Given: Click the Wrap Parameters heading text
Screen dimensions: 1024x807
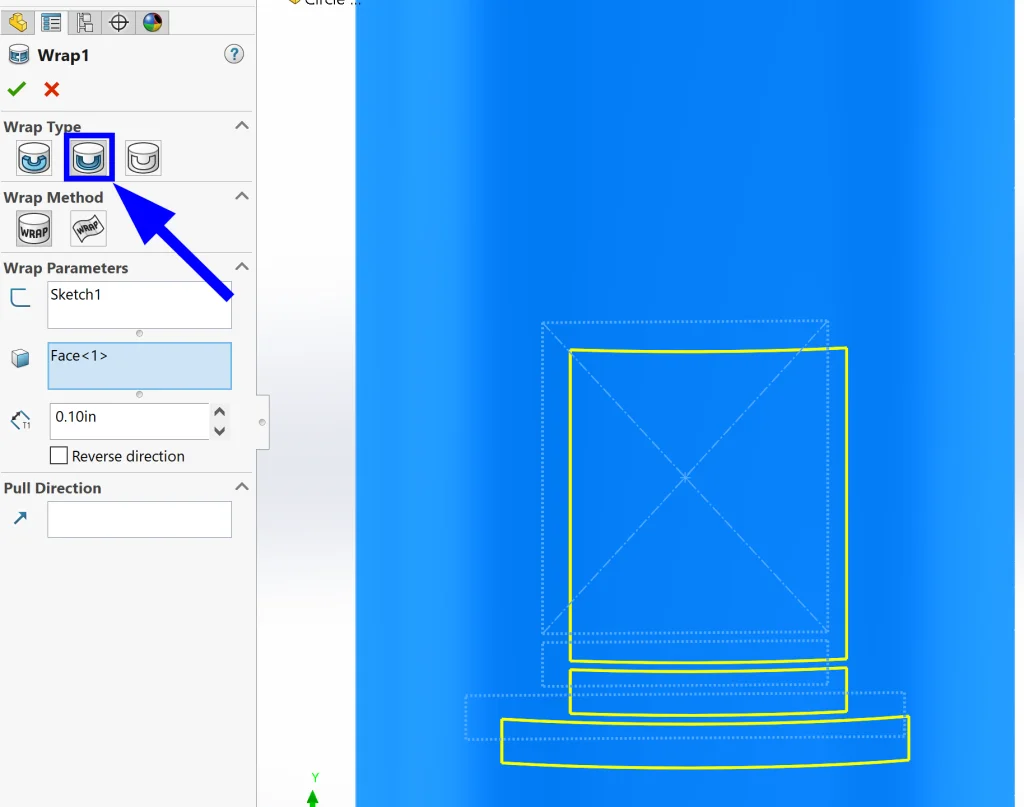Looking at the screenshot, I should point(66,268).
